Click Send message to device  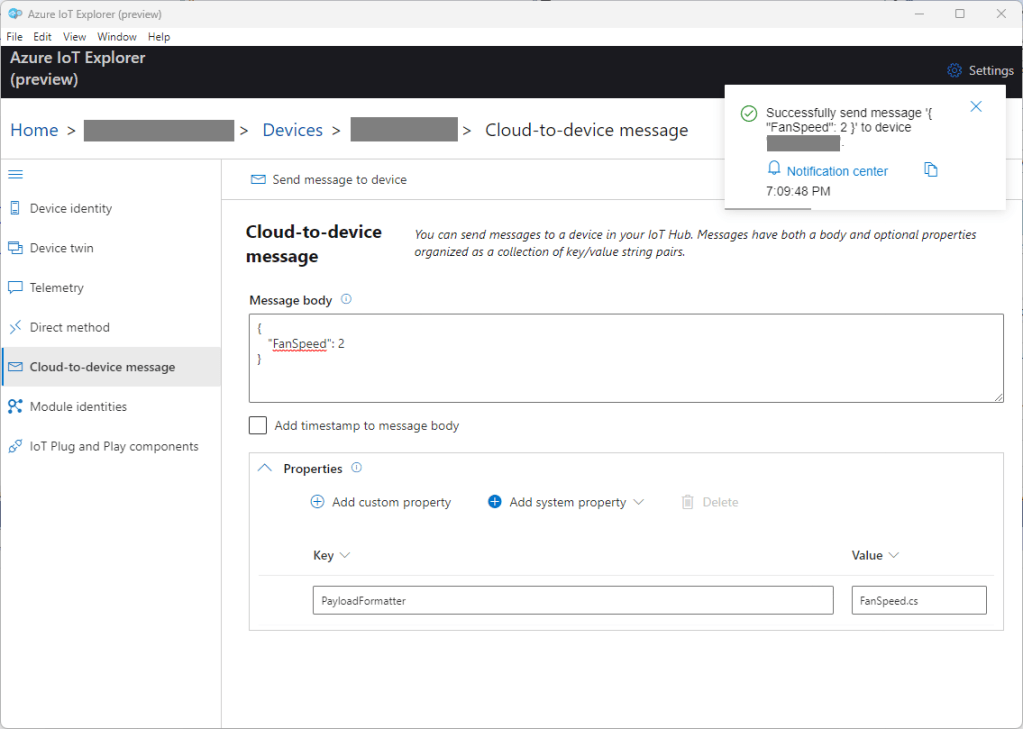(329, 180)
